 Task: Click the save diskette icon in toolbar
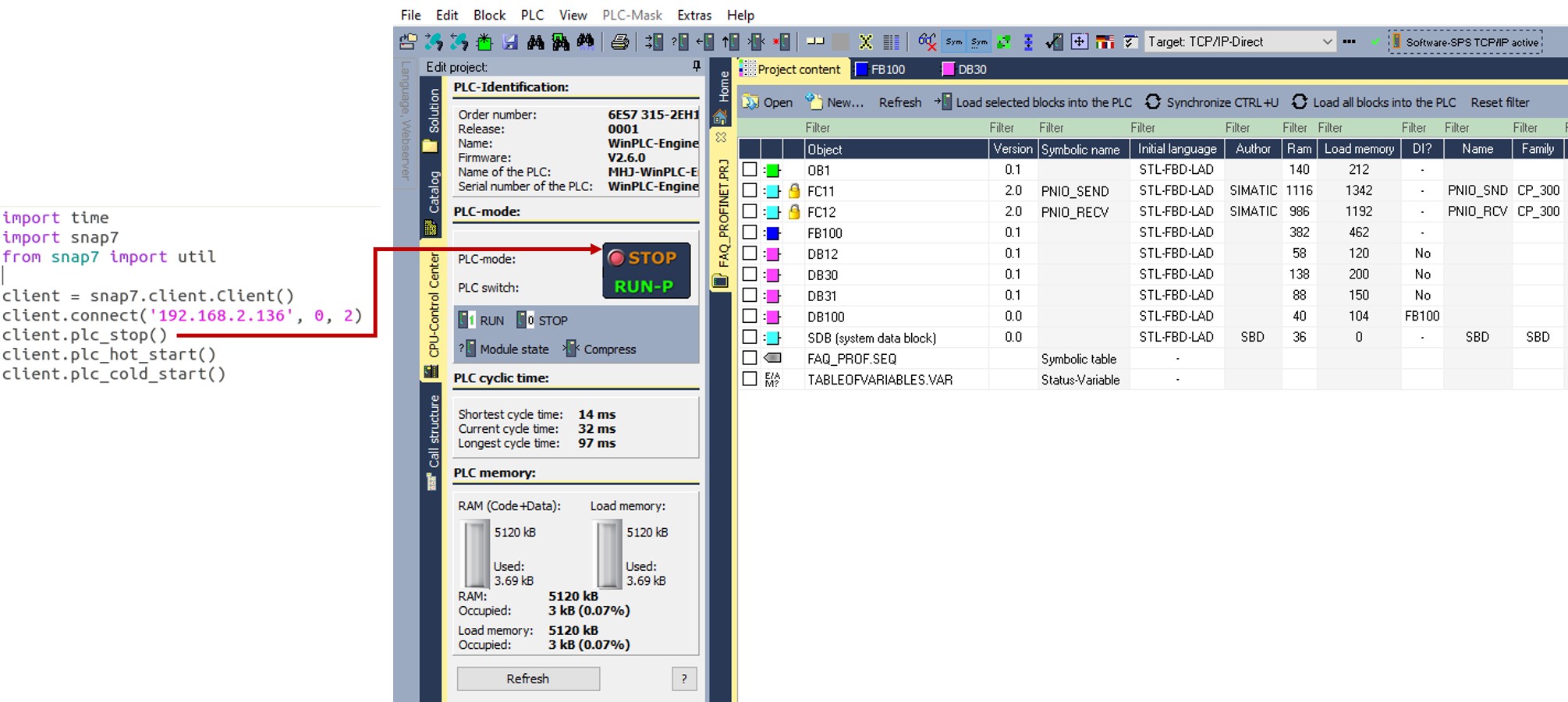click(x=510, y=42)
